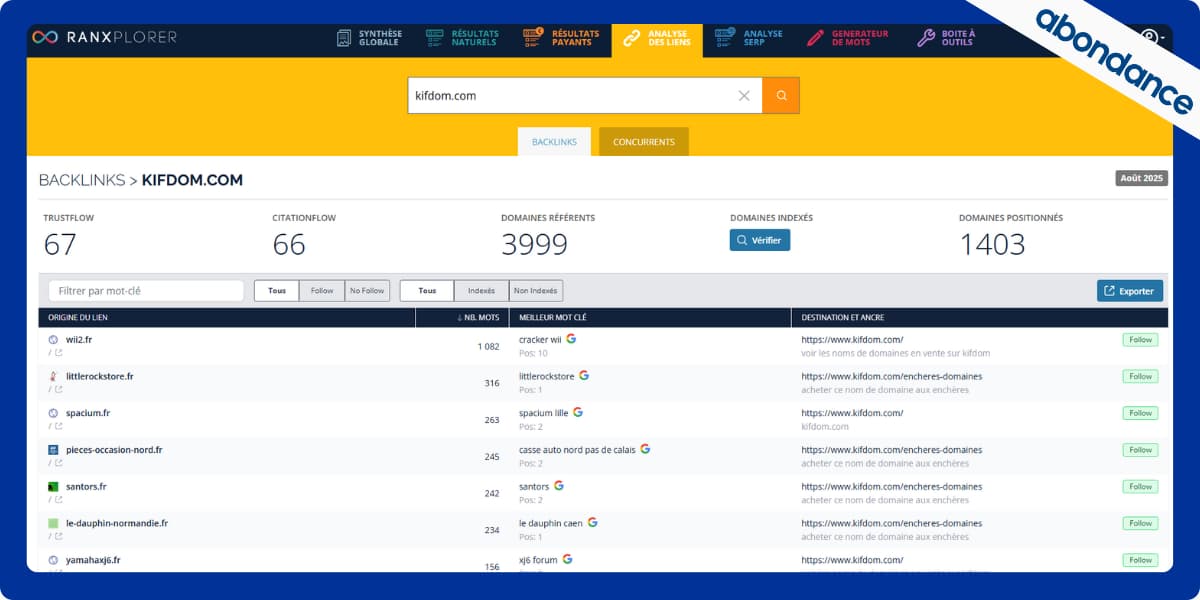Select the Analyse des Liens menu
The image size is (1200, 600).
[658, 39]
